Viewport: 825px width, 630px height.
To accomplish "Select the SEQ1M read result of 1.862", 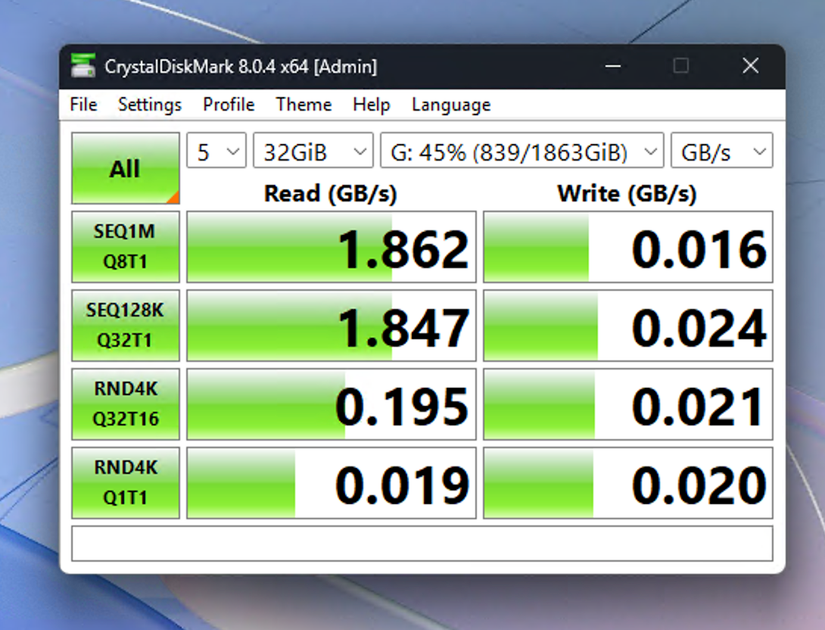I will point(331,247).
